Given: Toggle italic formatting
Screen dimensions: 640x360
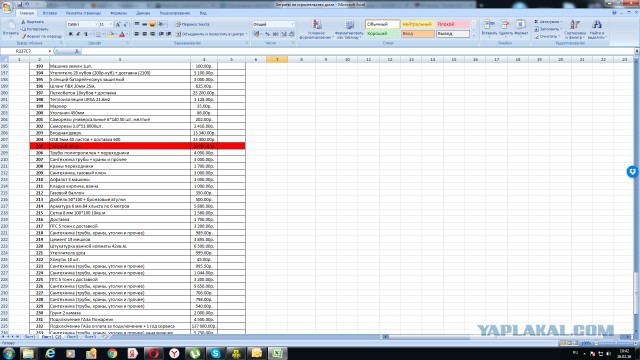Looking at the screenshot, I should click(x=78, y=34).
